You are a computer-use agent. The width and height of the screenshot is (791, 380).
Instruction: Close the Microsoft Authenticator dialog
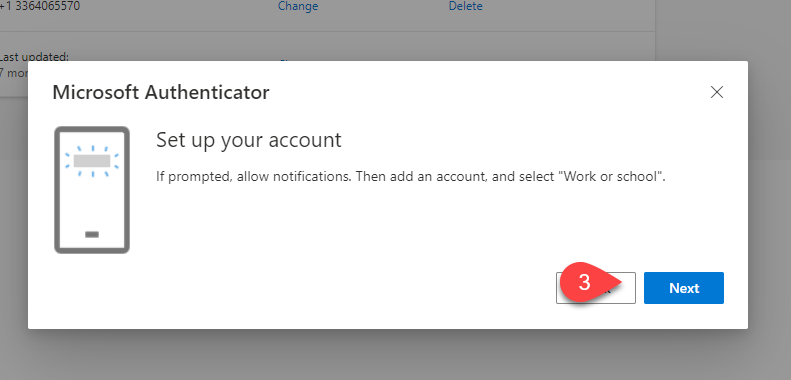716,92
